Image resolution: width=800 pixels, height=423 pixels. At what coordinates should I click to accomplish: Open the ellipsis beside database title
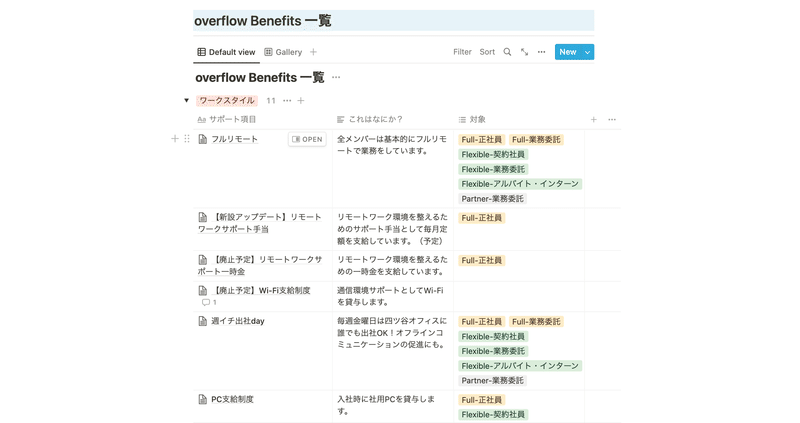[336, 78]
